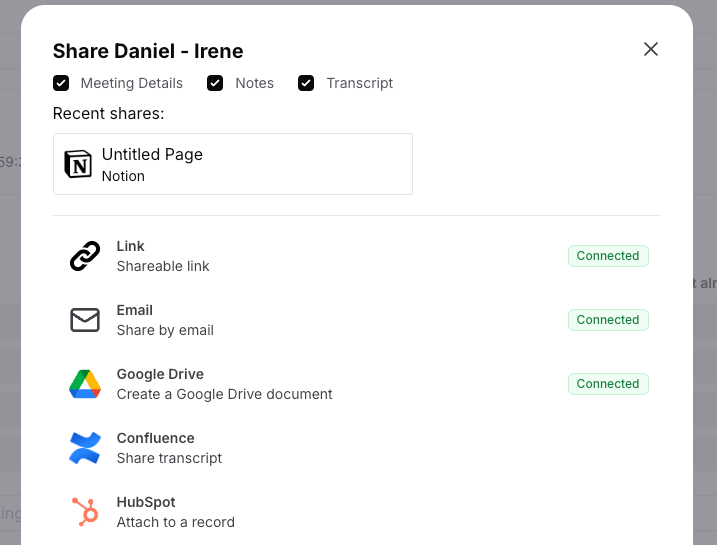Click the Connected badge next to Email

[x=608, y=320]
